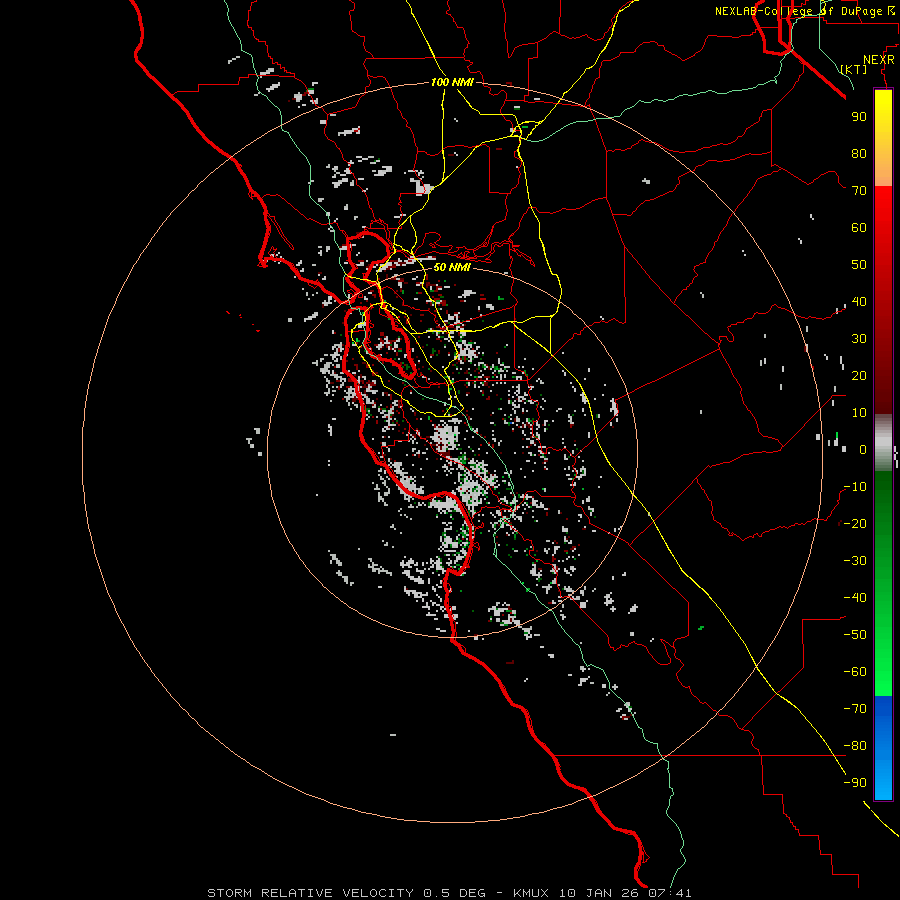Select the -10 value on the velocity scale
This screenshot has width=900, height=900.
pos(855,487)
